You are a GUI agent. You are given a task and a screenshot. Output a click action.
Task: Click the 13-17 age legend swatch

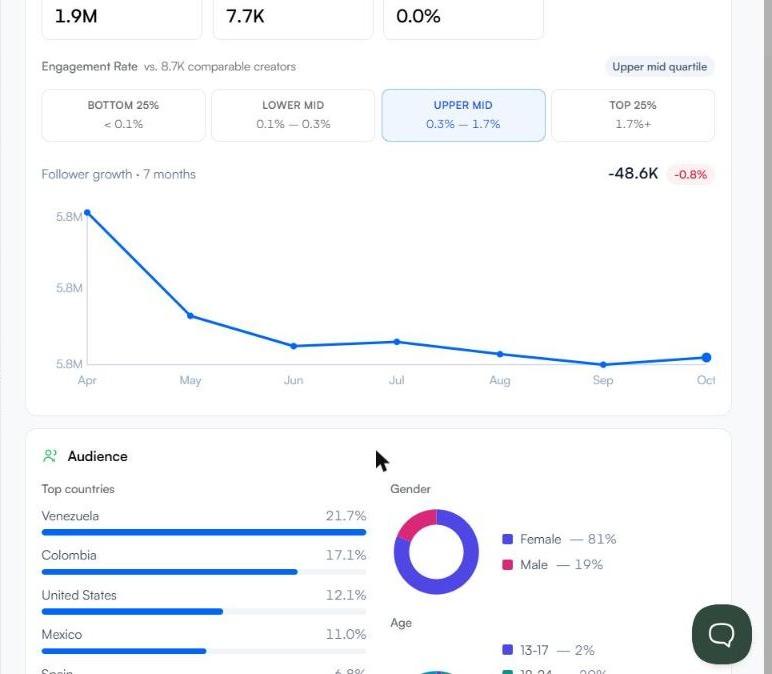coord(507,650)
